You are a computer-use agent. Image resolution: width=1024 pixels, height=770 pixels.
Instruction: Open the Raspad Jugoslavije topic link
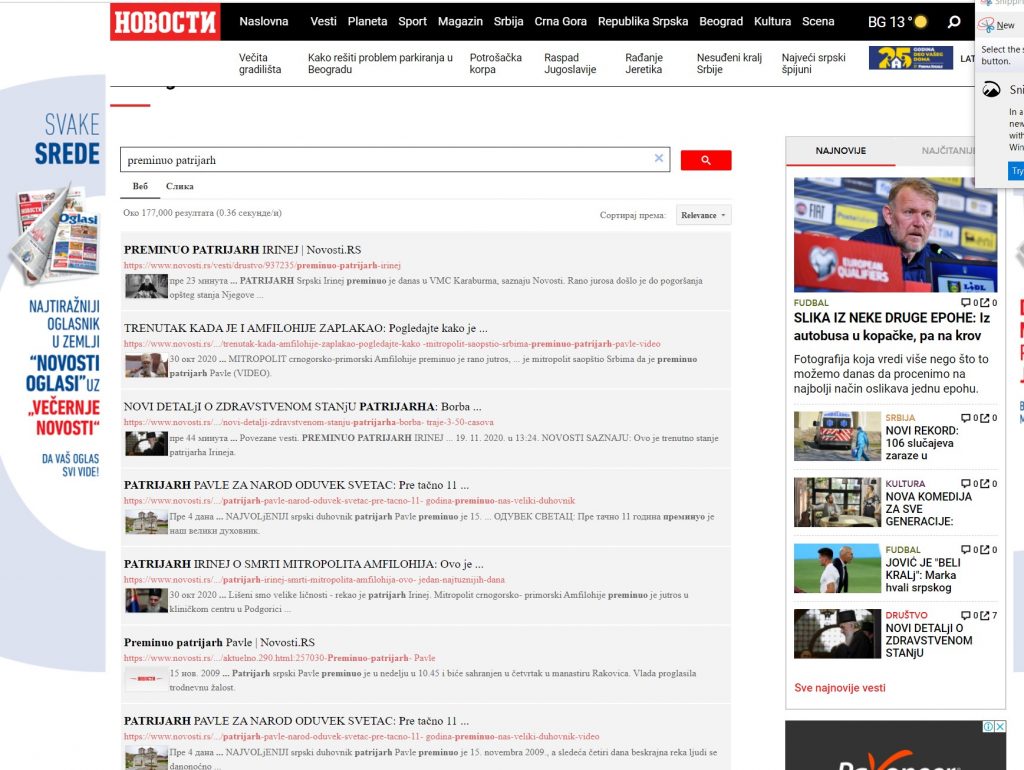(570, 63)
